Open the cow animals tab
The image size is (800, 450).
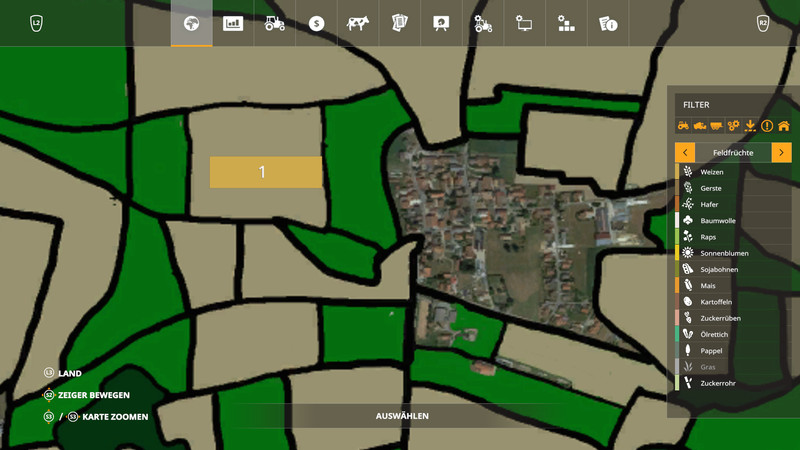point(358,23)
